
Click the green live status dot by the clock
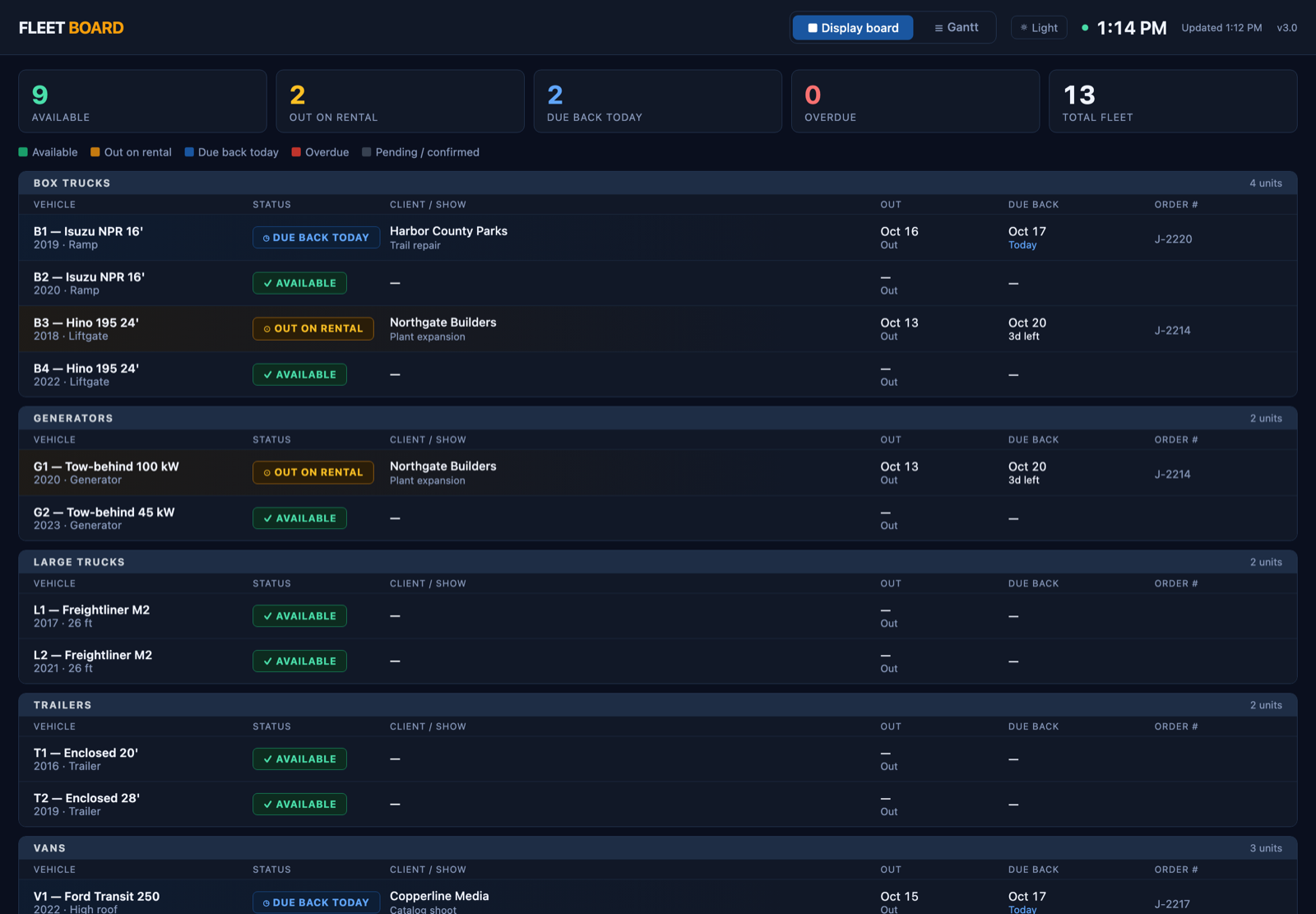[x=1085, y=28]
